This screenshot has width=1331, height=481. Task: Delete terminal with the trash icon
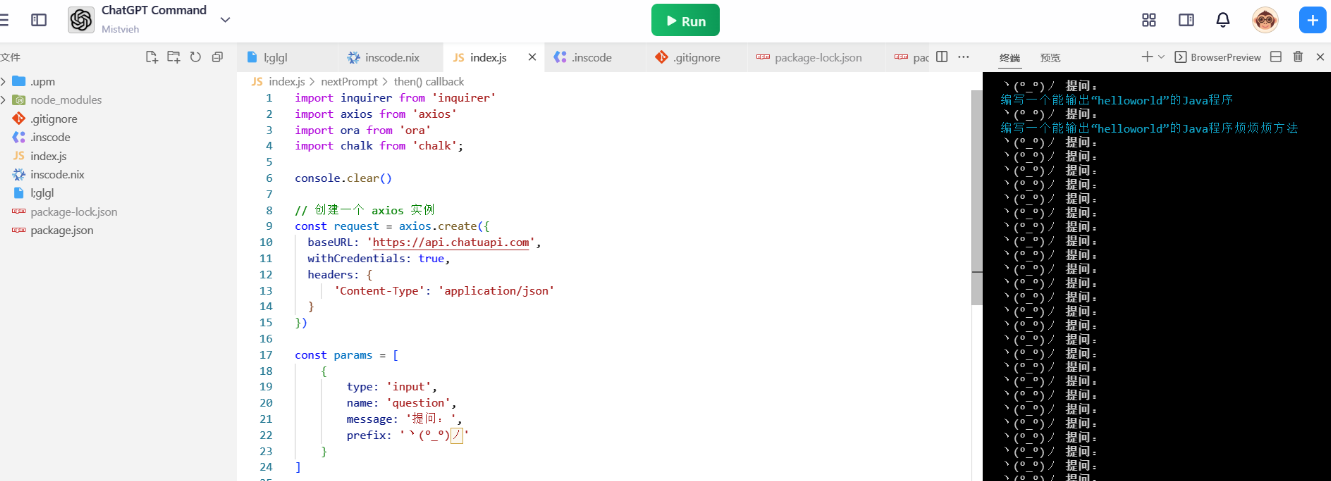1298,57
